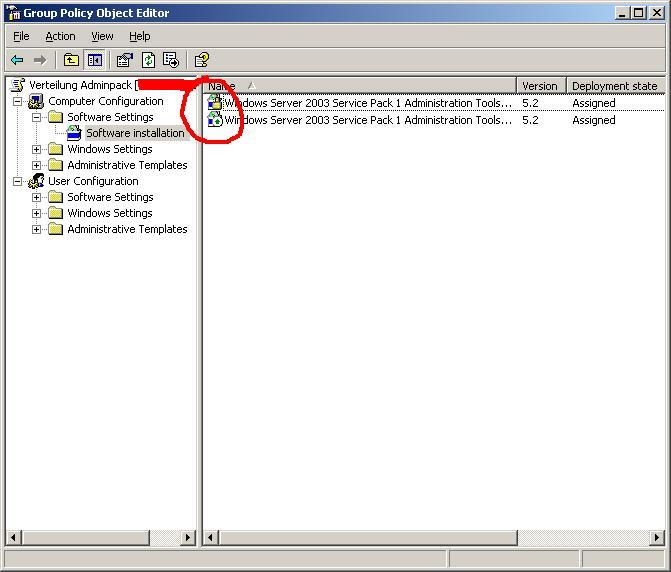The image size is (671, 572).
Task: Maximize the Group Policy Object Editor window
Action: 638,13
